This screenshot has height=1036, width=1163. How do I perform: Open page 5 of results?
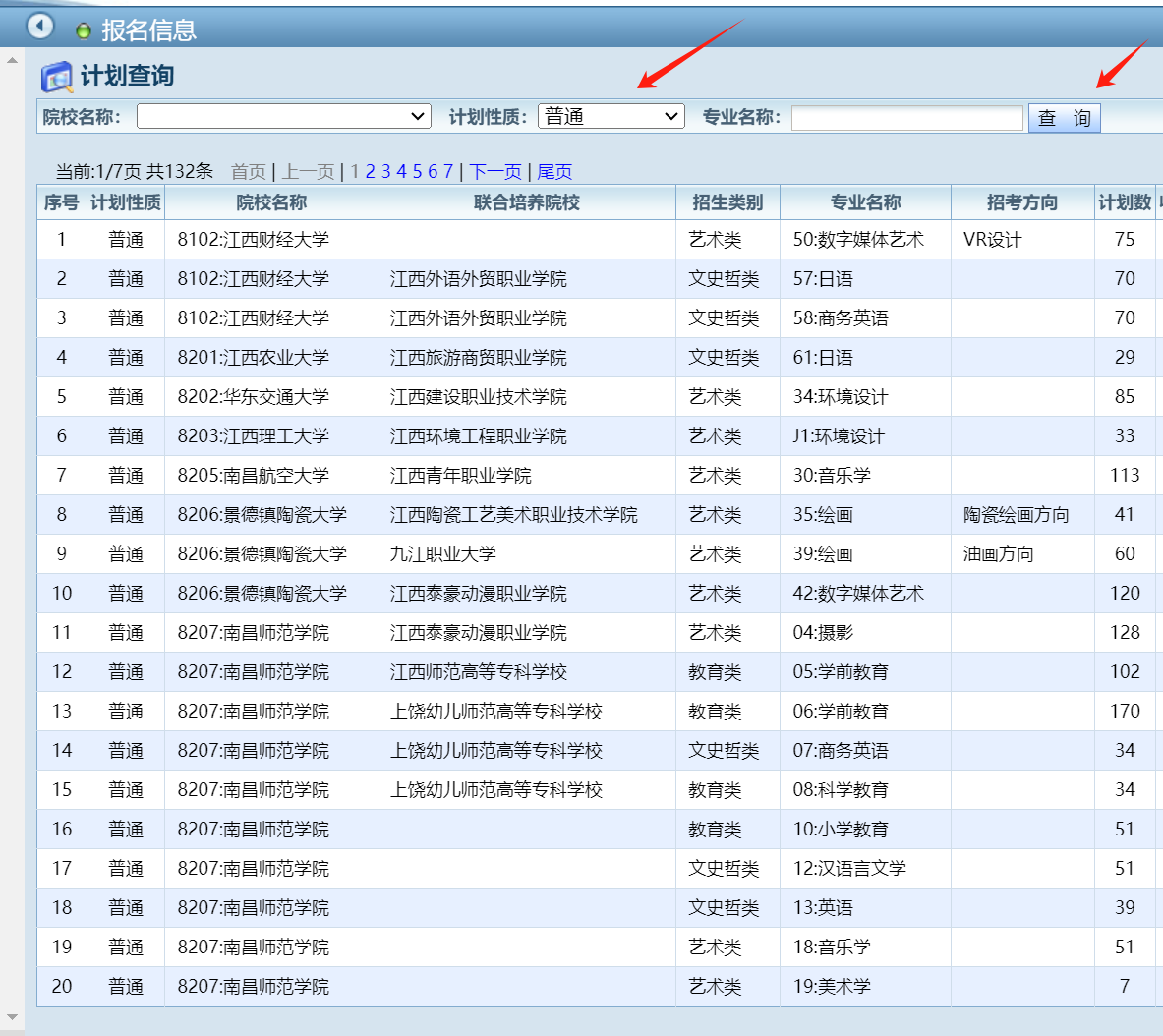[417, 172]
